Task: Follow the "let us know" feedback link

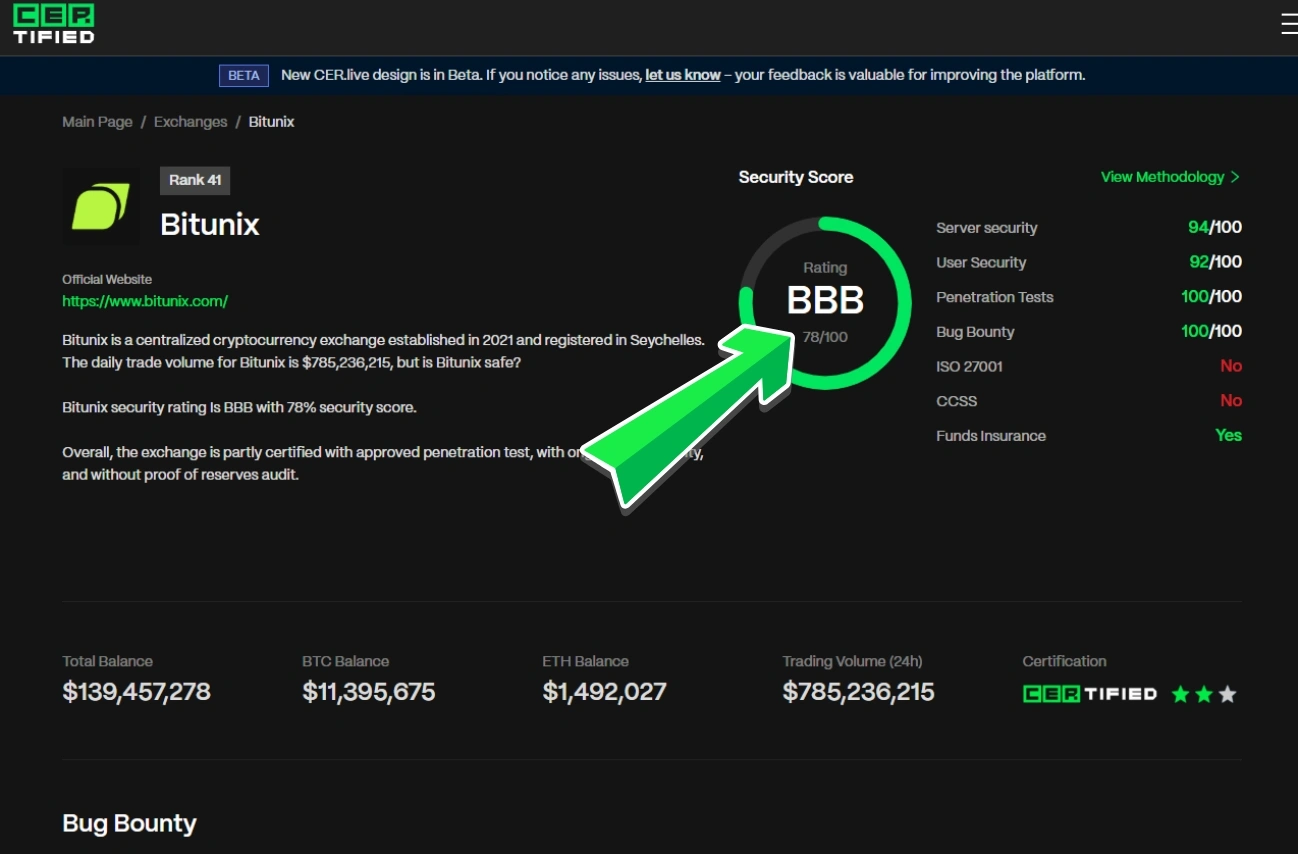Action: tap(683, 75)
